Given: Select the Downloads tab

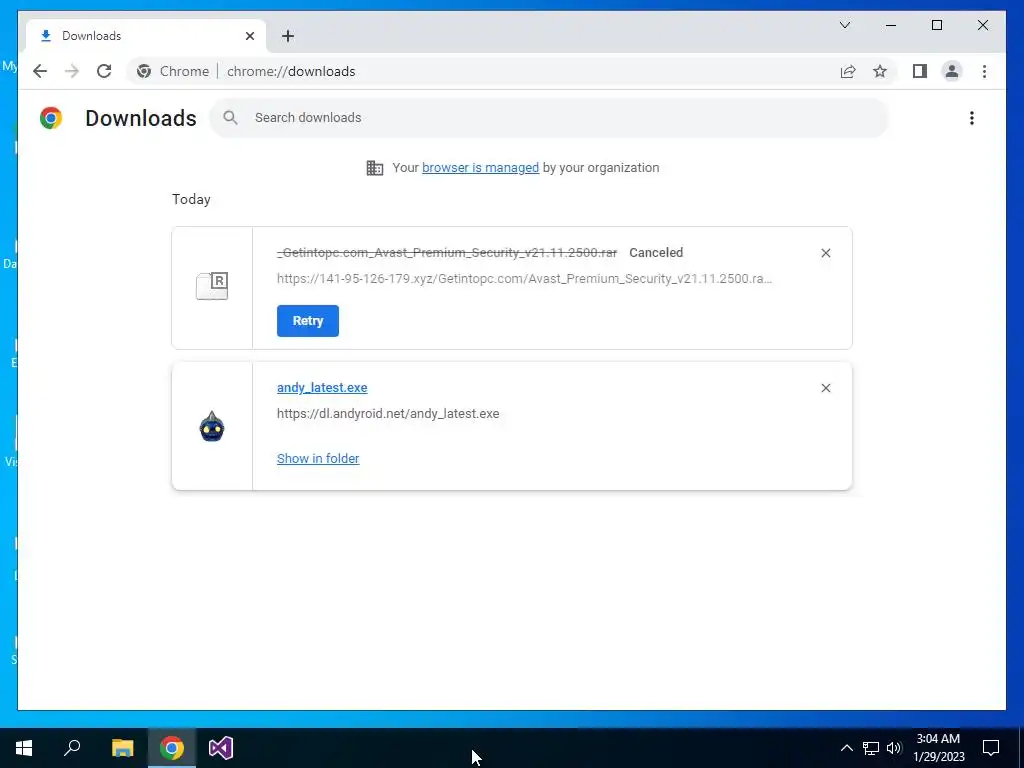Looking at the screenshot, I should 146,36.
